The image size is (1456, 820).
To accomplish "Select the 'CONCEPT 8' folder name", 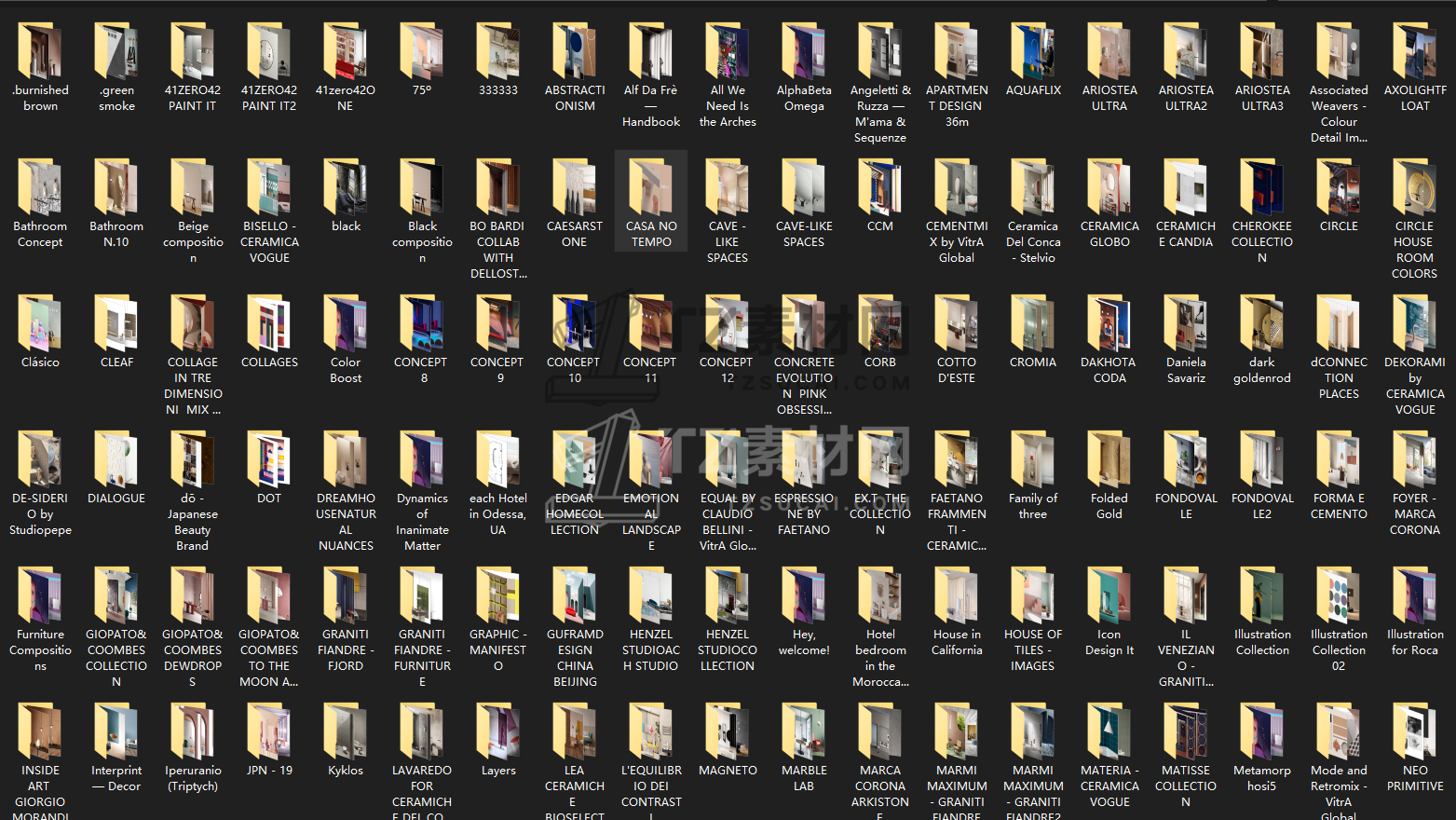I will coord(422,370).
